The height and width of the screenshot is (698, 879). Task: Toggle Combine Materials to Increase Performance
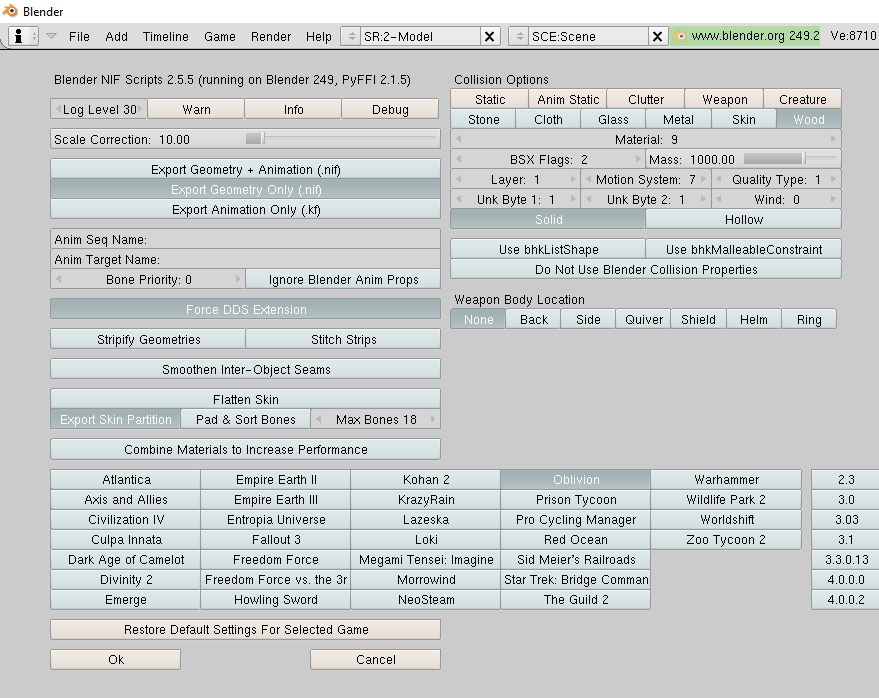click(246, 450)
